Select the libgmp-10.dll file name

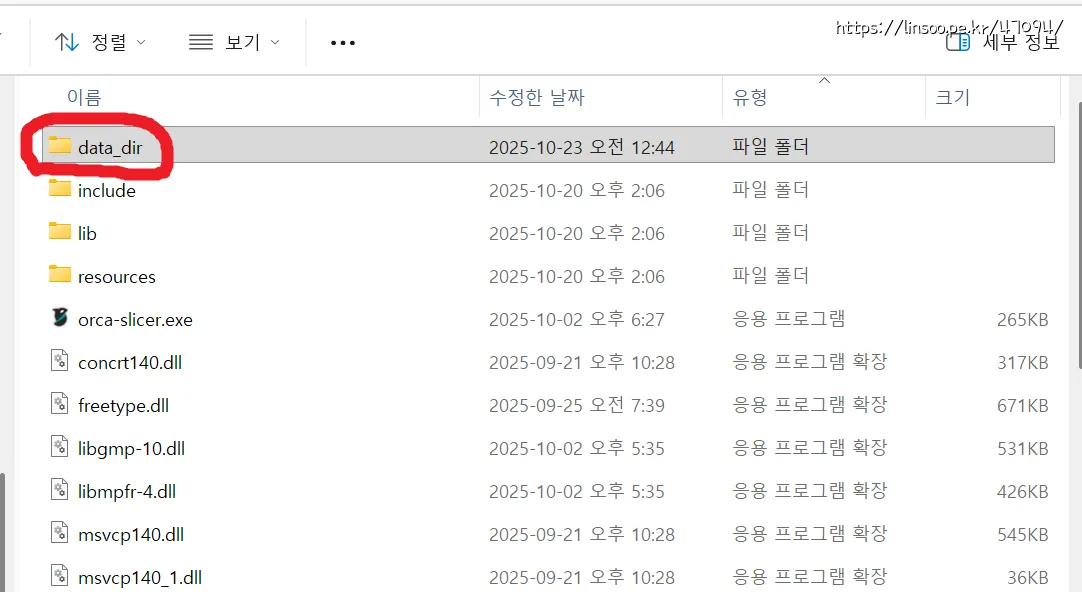[131, 448]
